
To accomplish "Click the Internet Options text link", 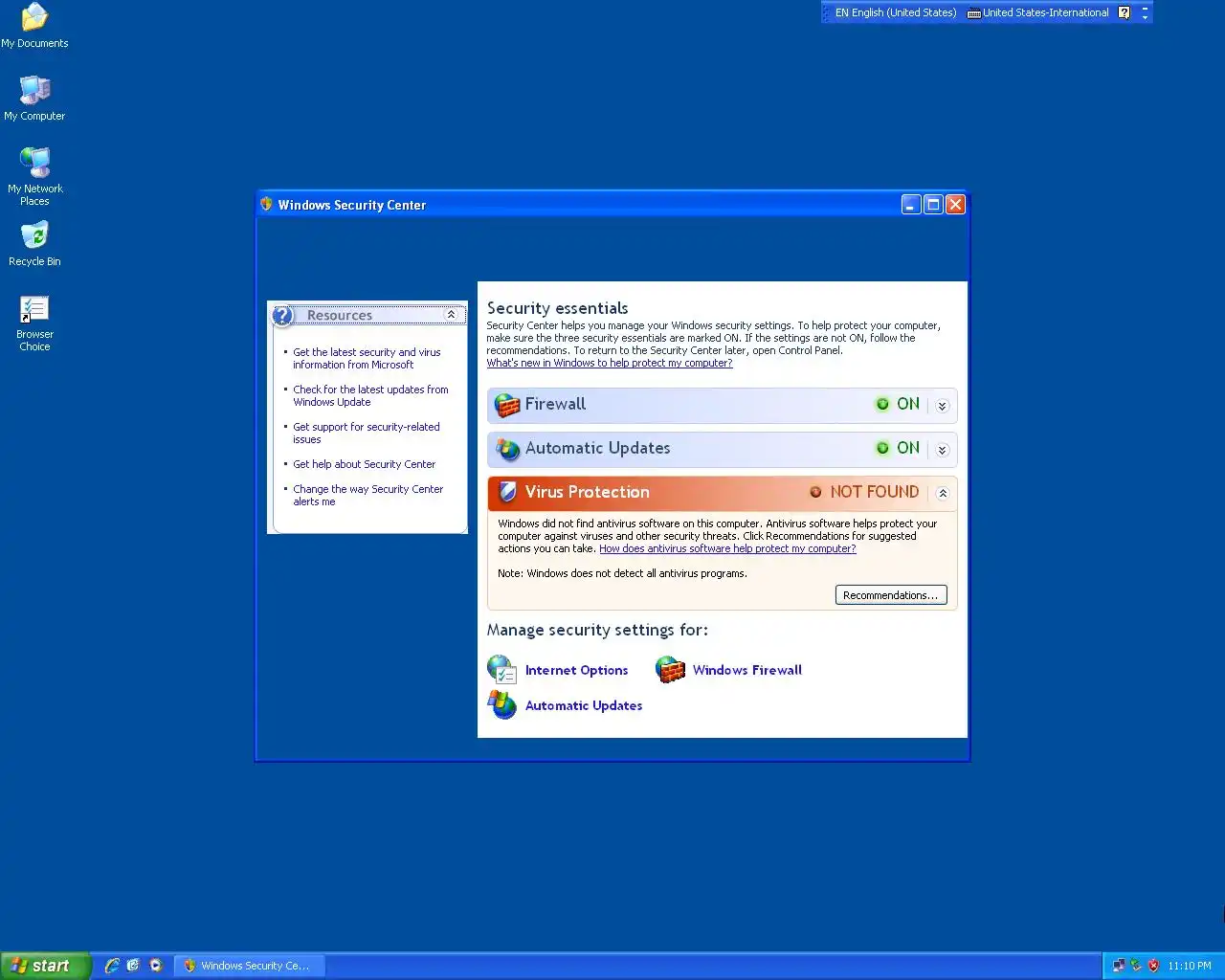I will pos(576,670).
